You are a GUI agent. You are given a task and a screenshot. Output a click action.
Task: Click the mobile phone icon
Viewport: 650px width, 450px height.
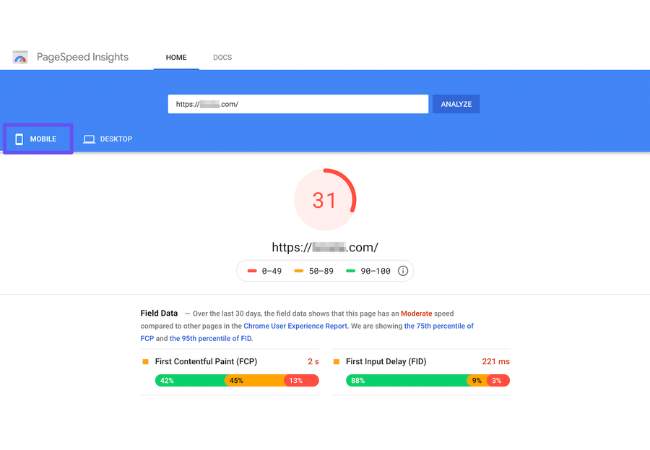click(19, 139)
